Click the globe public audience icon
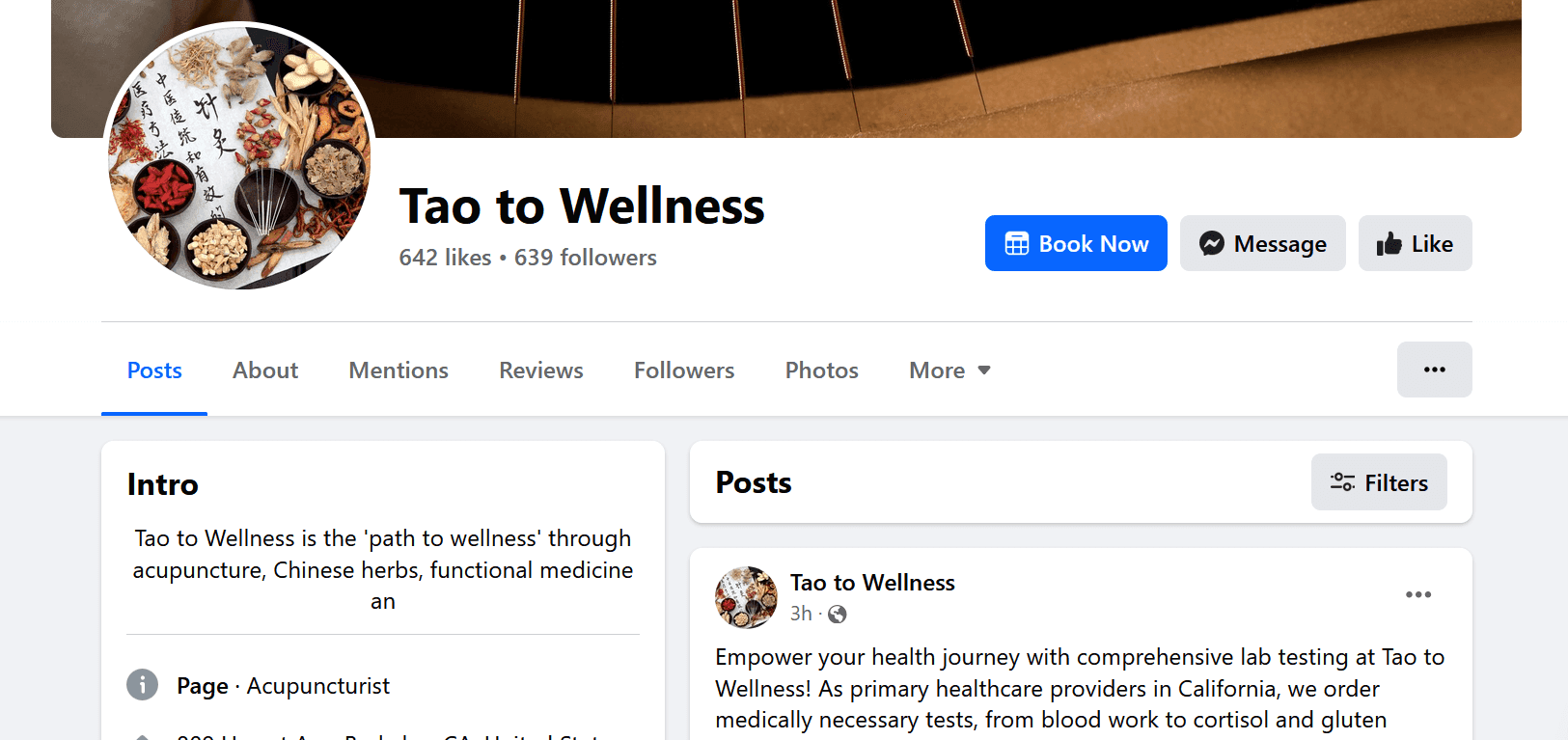 pyautogui.click(x=838, y=614)
